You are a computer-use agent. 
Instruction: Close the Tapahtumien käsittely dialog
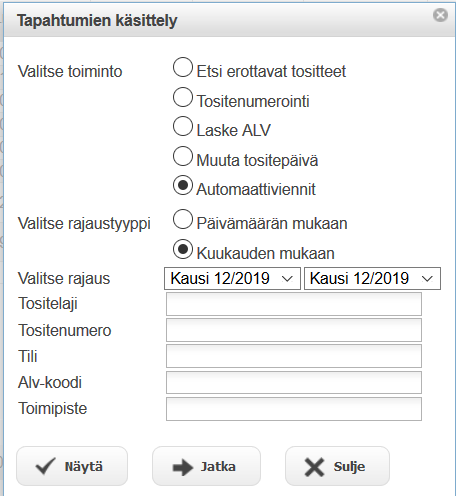point(440,15)
